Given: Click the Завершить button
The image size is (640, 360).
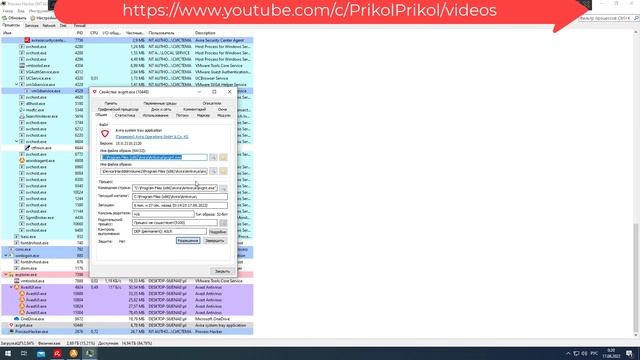Looking at the screenshot, I should [x=215, y=241].
